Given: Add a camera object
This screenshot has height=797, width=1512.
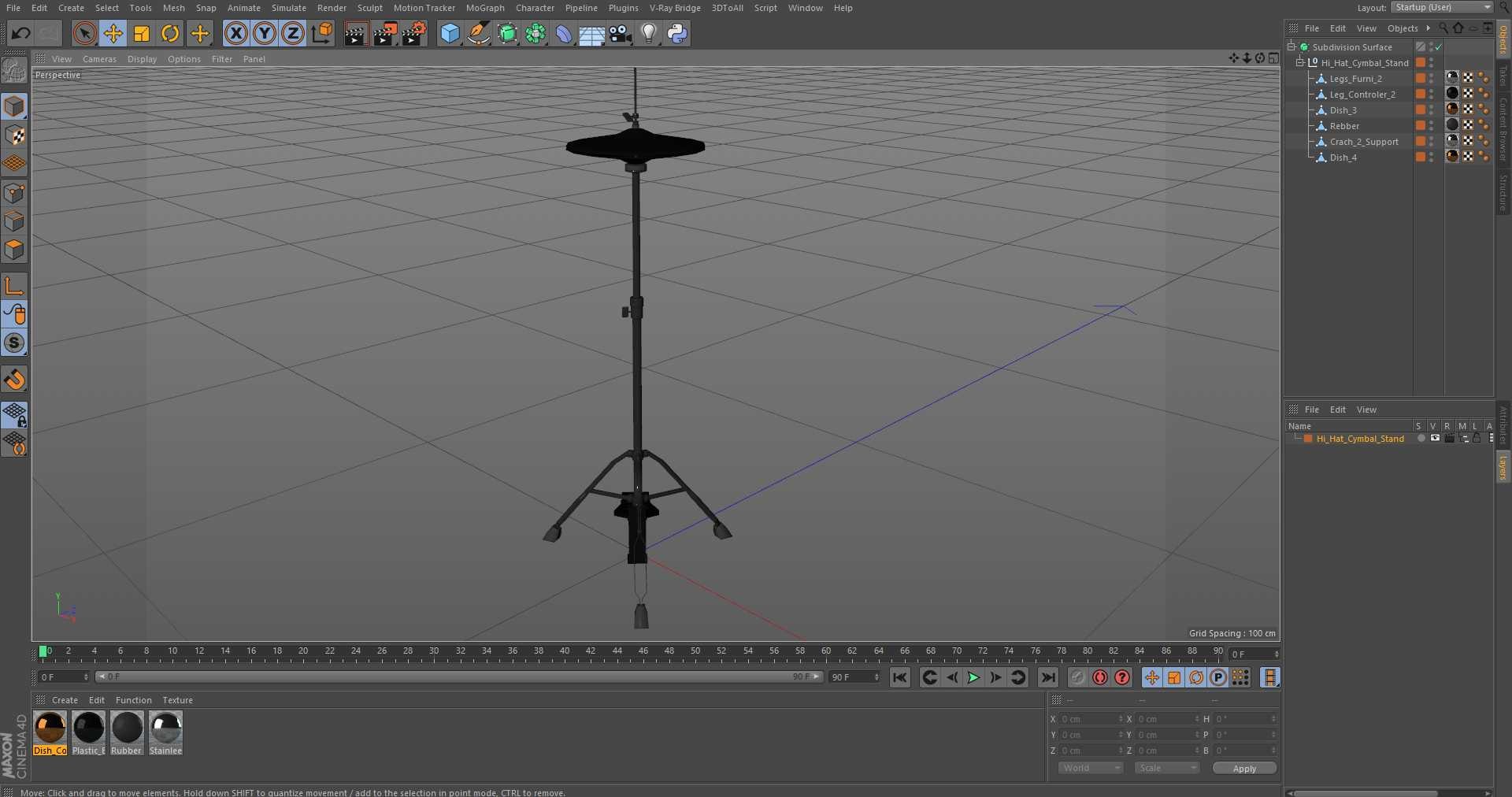Looking at the screenshot, I should (621, 33).
